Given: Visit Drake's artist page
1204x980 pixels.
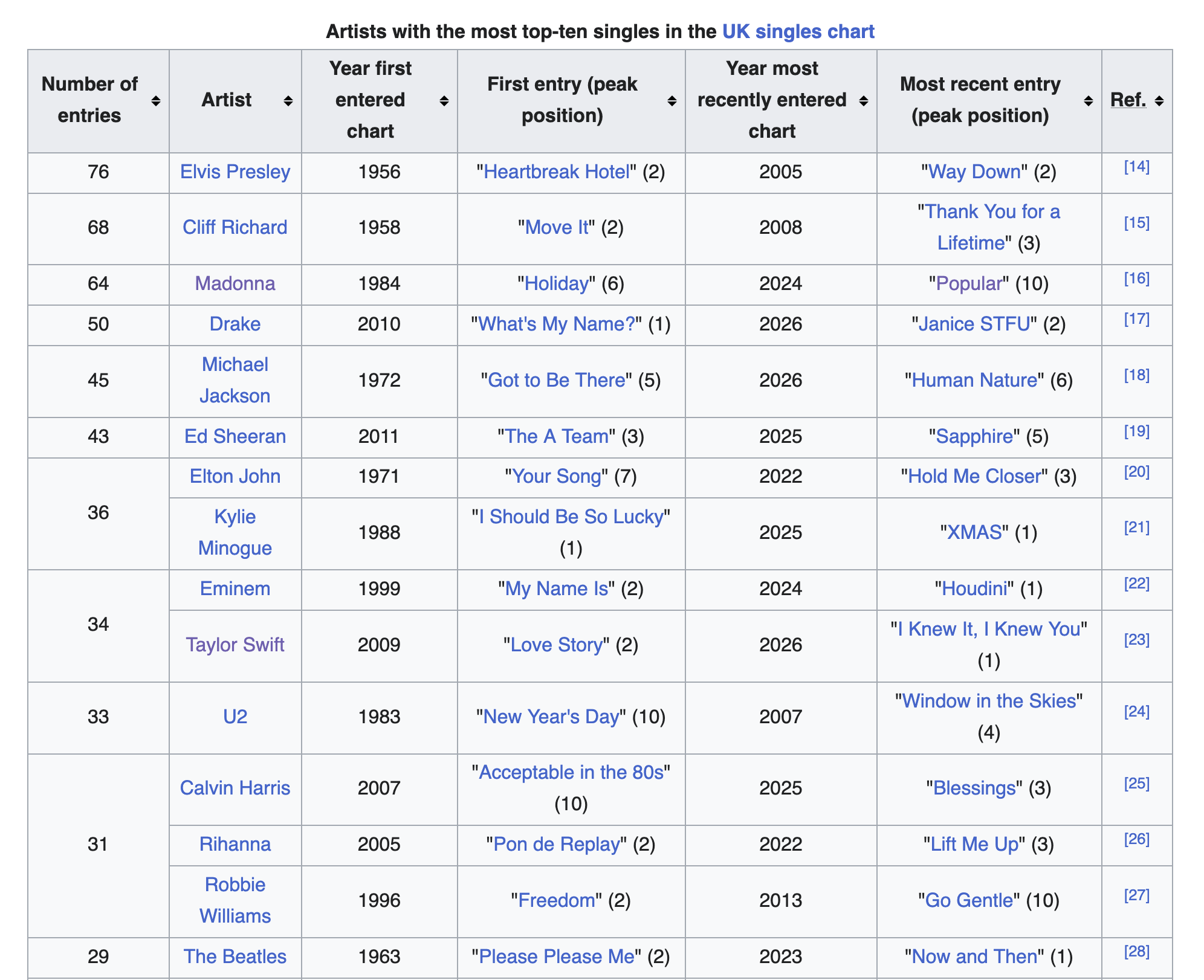Looking at the screenshot, I should click(235, 324).
